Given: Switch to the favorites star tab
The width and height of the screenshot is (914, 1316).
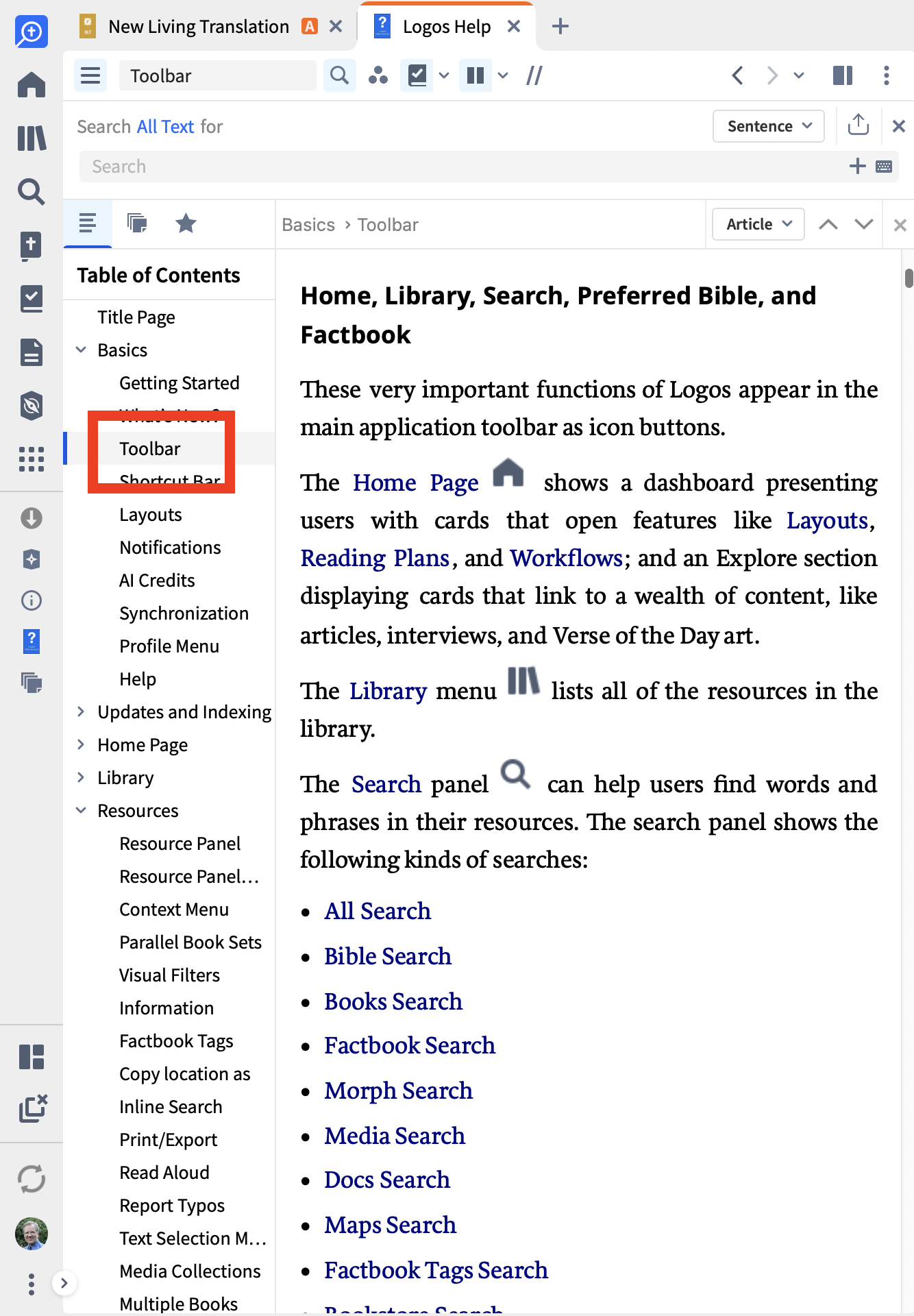Looking at the screenshot, I should coord(186,223).
